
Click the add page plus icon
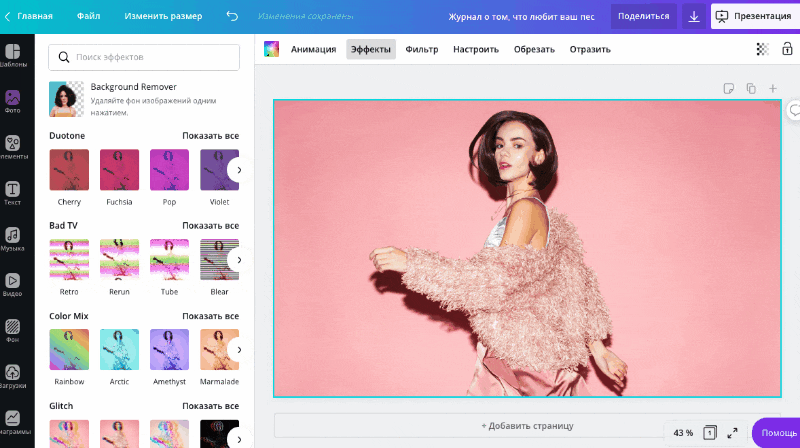(x=773, y=89)
